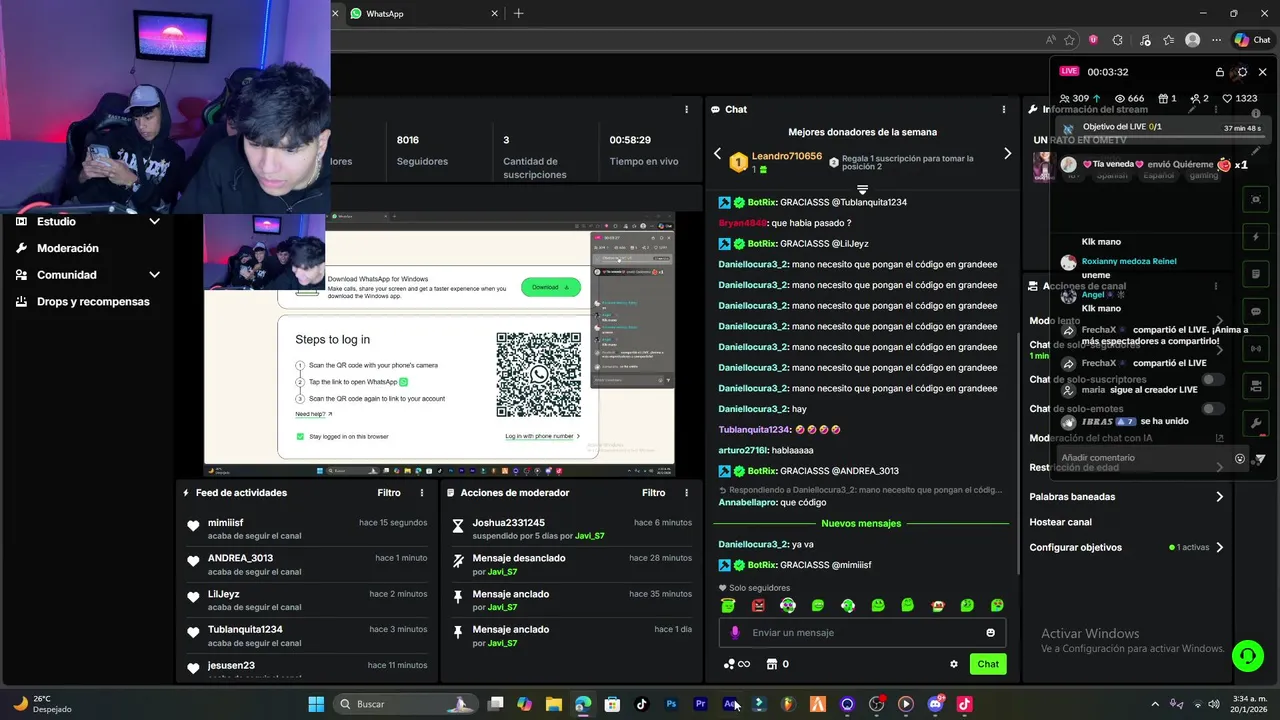Open the LIVE overlay settings gear
Screen dimensions: 1280x720
1242,72
